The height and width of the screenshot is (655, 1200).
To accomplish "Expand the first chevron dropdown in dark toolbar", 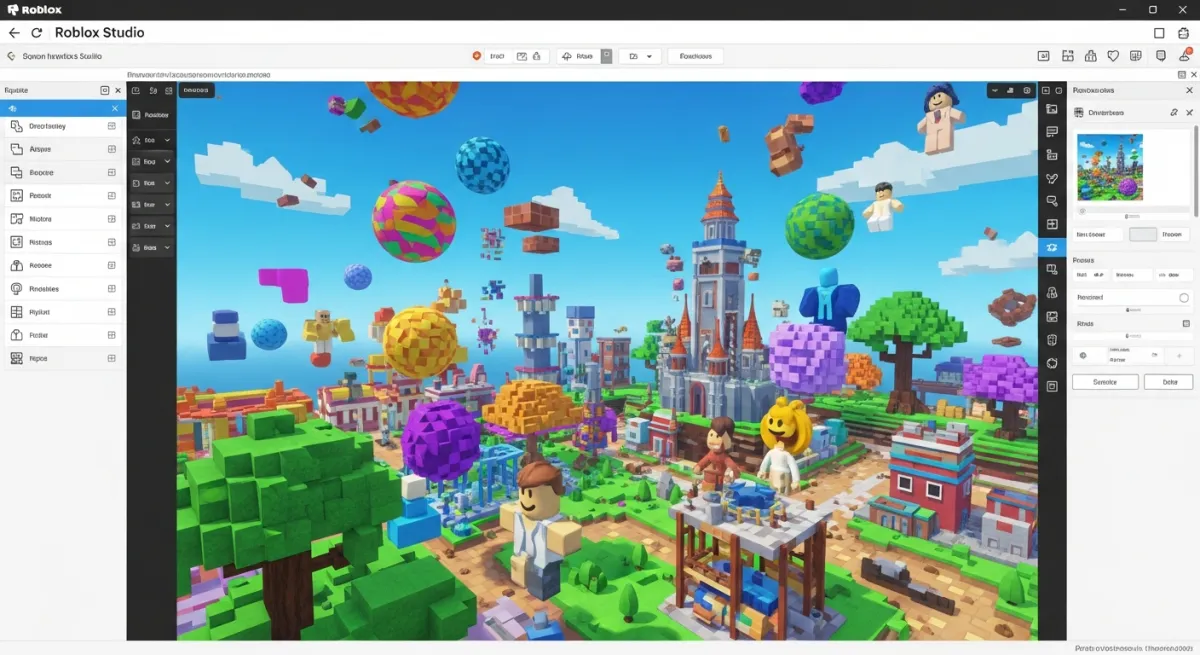I will [167, 141].
